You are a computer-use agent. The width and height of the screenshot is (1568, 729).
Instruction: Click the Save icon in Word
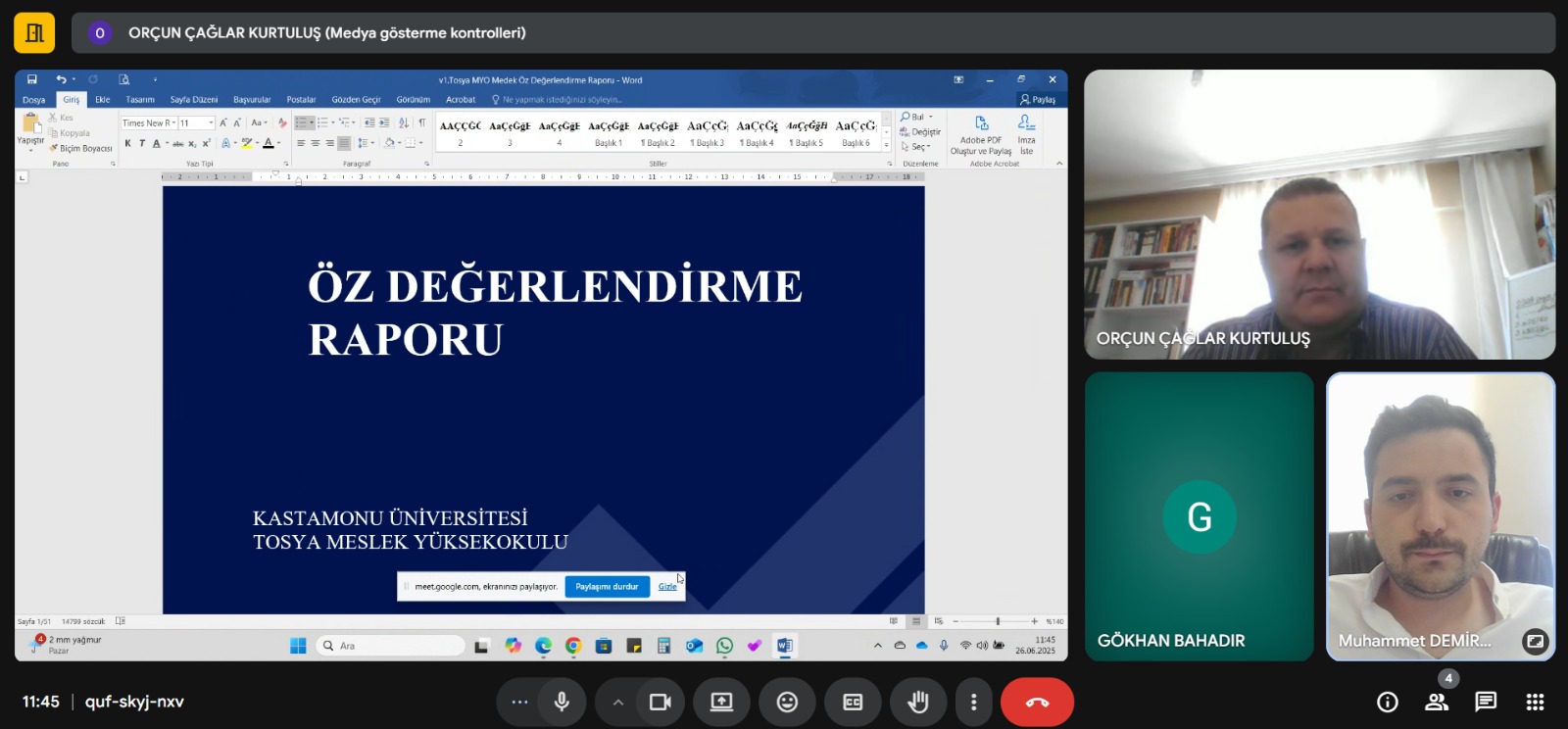(x=32, y=79)
